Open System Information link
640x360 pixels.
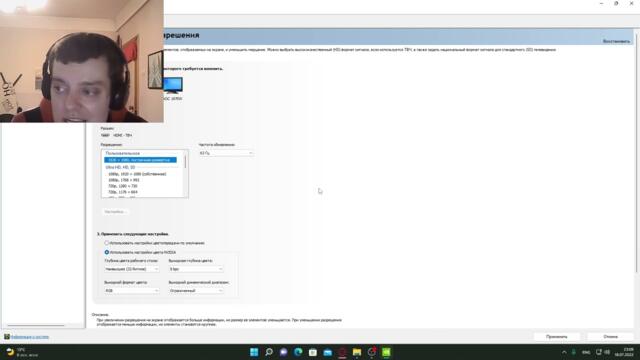click(30, 337)
